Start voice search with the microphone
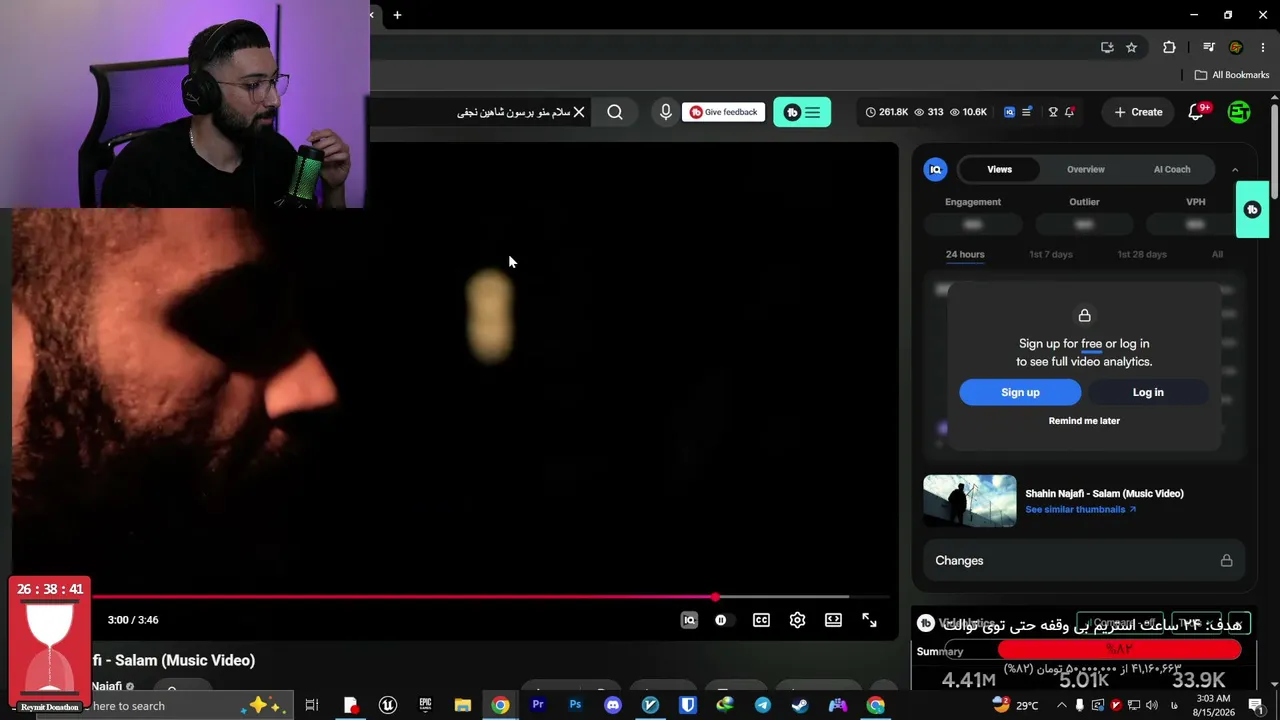The height and width of the screenshot is (720, 1280). [666, 112]
